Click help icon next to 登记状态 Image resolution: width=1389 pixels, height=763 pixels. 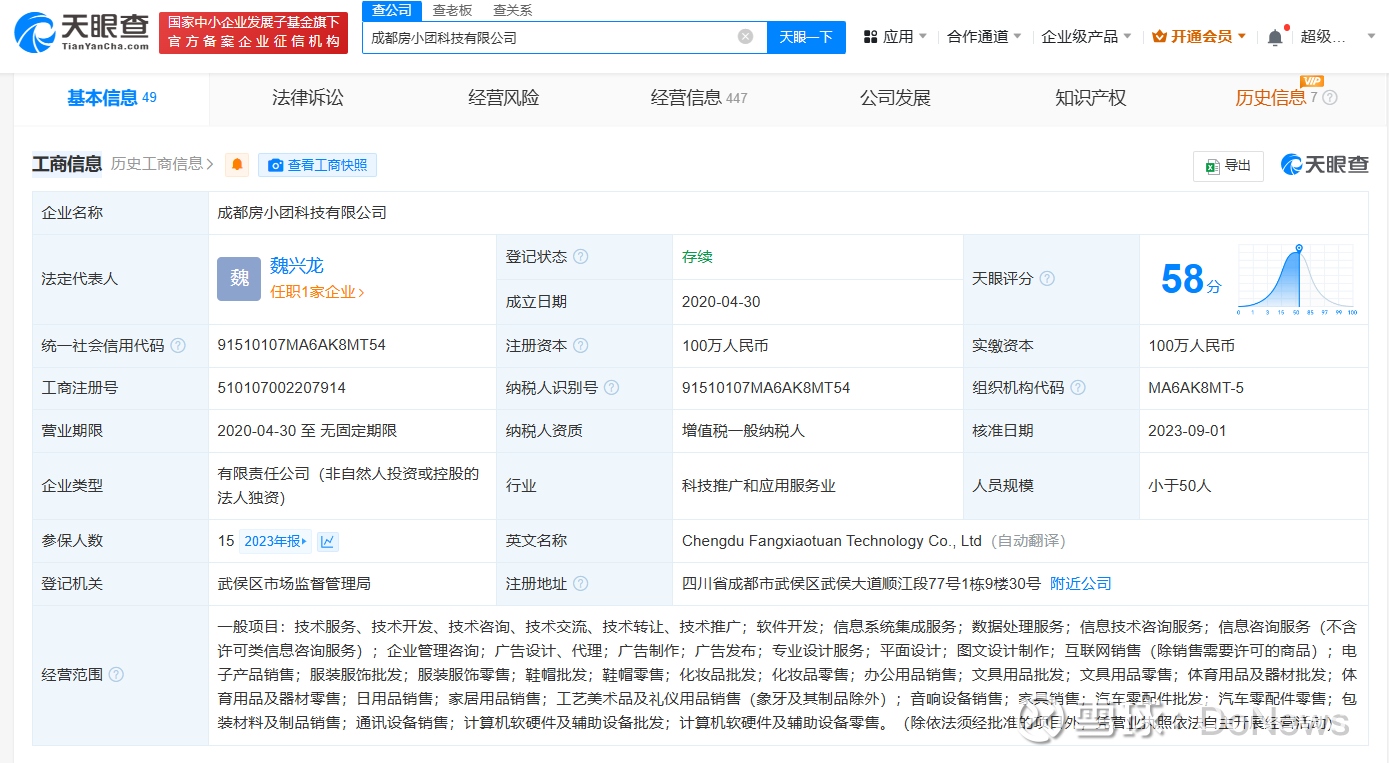click(581, 257)
